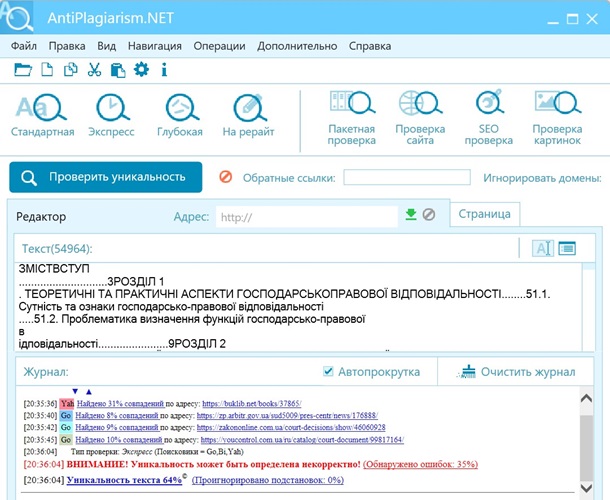Click the Go badge on the 8% row
The image size is (610, 500).
66,416
